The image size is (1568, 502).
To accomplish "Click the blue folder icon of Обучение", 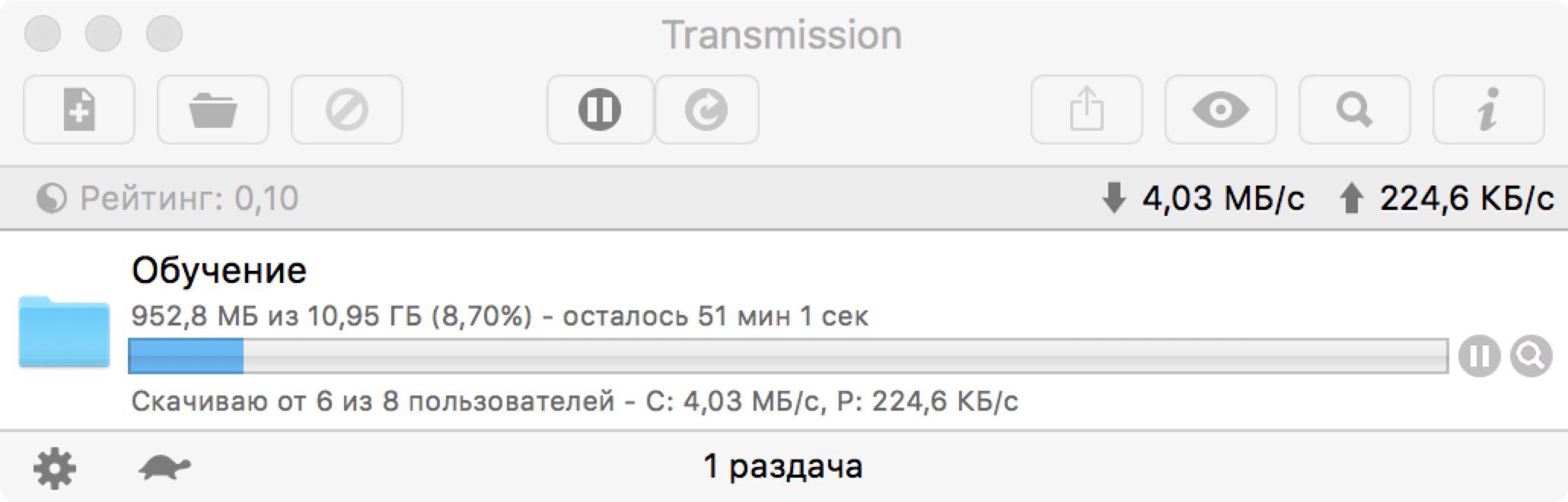I will 64,332.
